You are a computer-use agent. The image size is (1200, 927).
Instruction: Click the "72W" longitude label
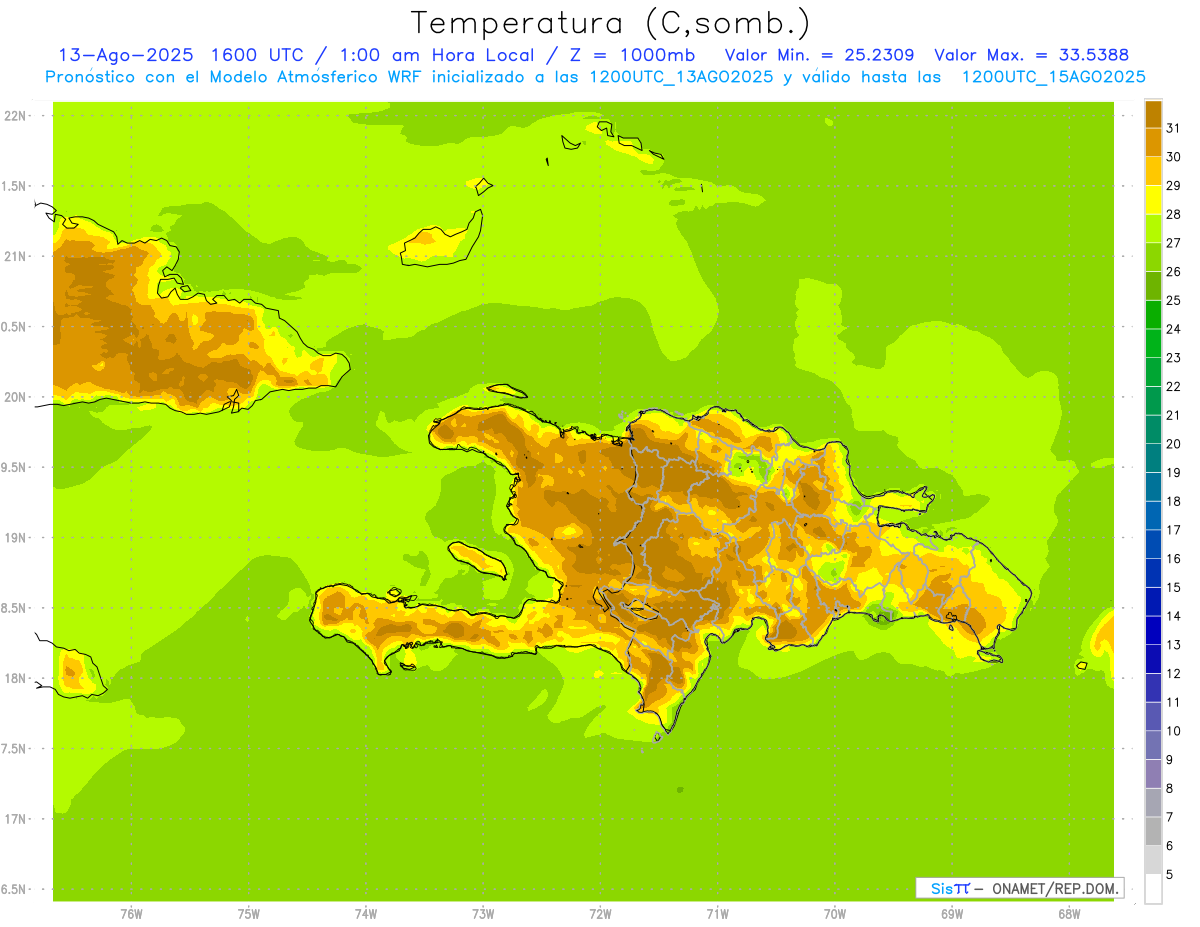click(x=600, y=914)
